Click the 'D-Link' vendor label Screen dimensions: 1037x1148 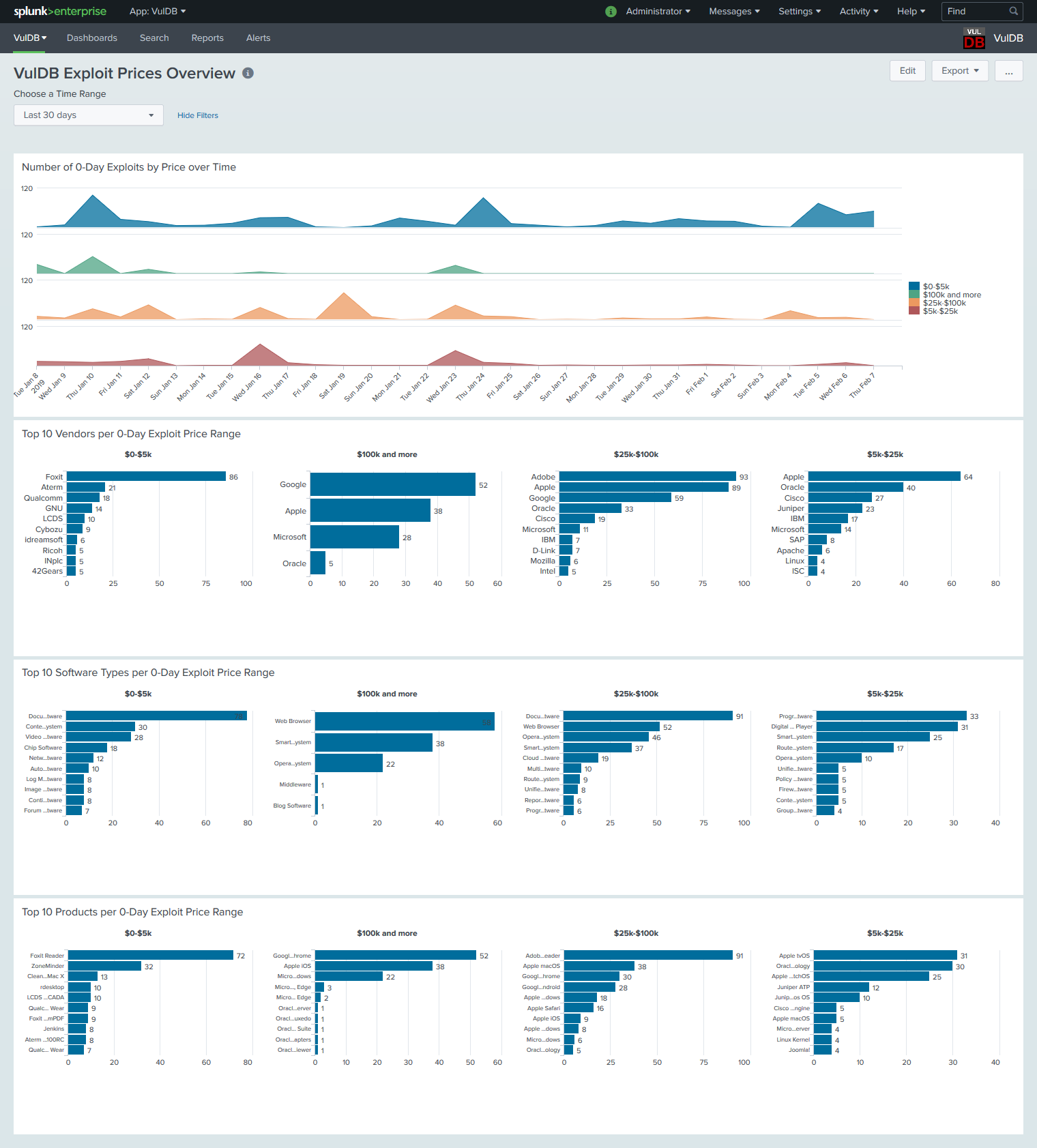[x=544, y=550]
